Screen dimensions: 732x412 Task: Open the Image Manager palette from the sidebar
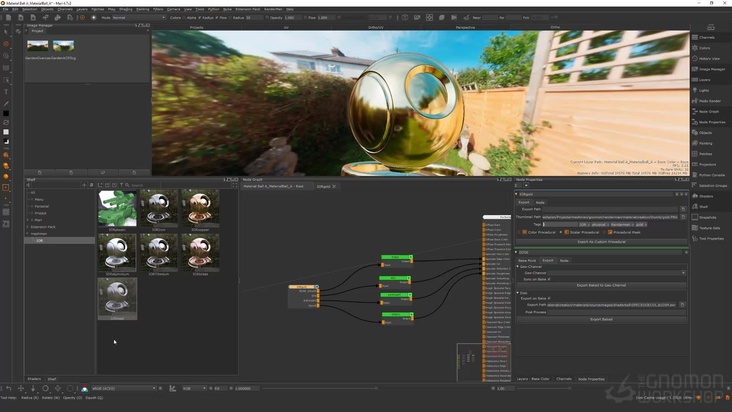click(711, 69)
